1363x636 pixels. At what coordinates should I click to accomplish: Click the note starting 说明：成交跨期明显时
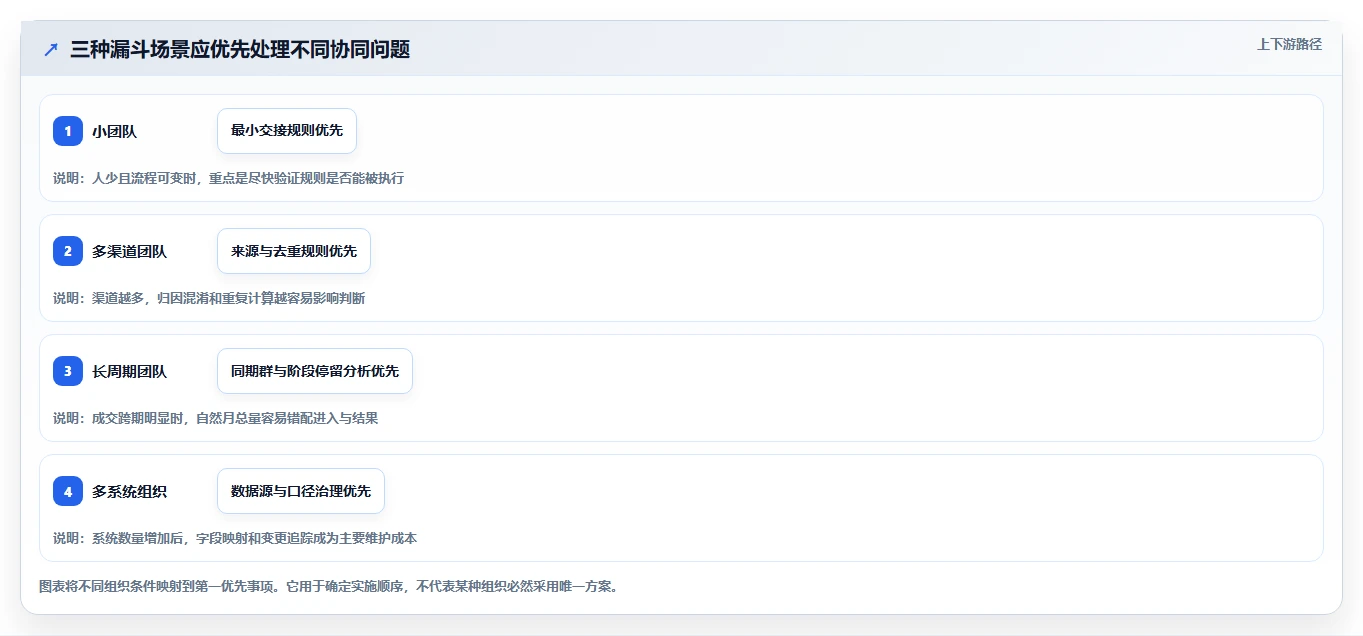pos(215,418)
